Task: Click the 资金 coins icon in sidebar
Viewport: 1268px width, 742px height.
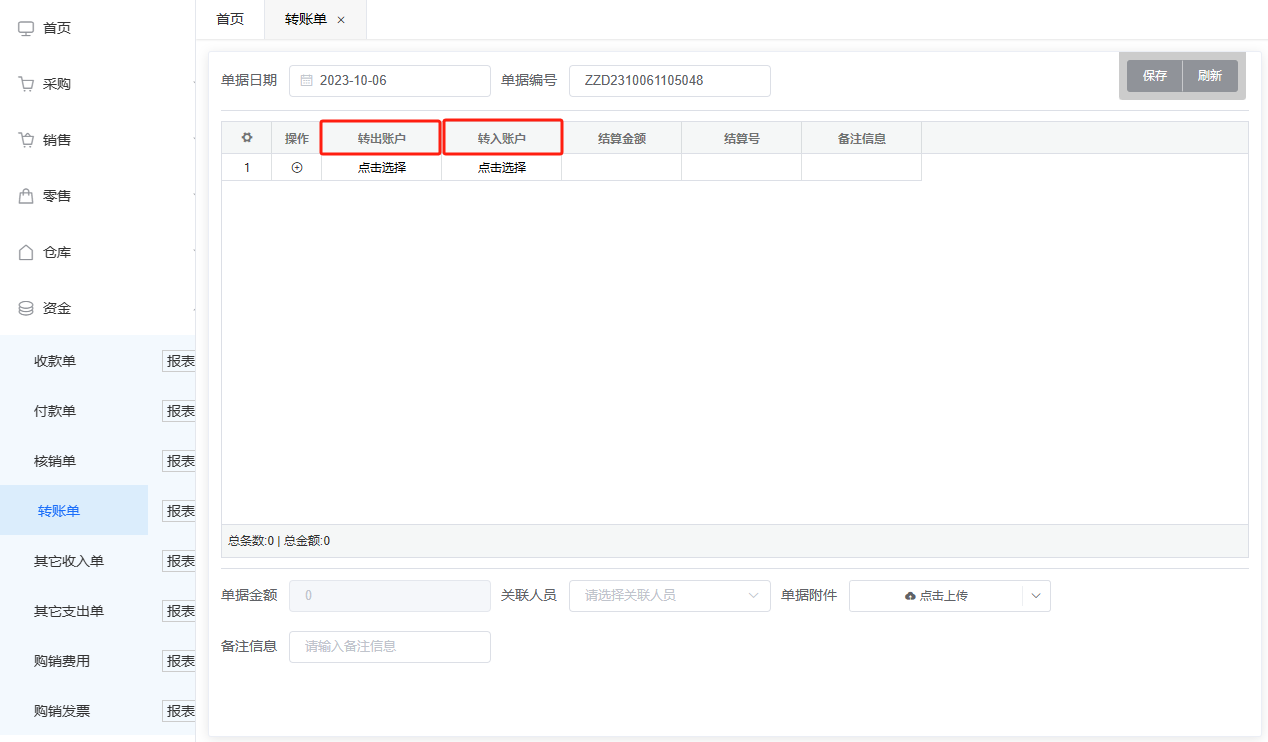Action: [27, 308]
